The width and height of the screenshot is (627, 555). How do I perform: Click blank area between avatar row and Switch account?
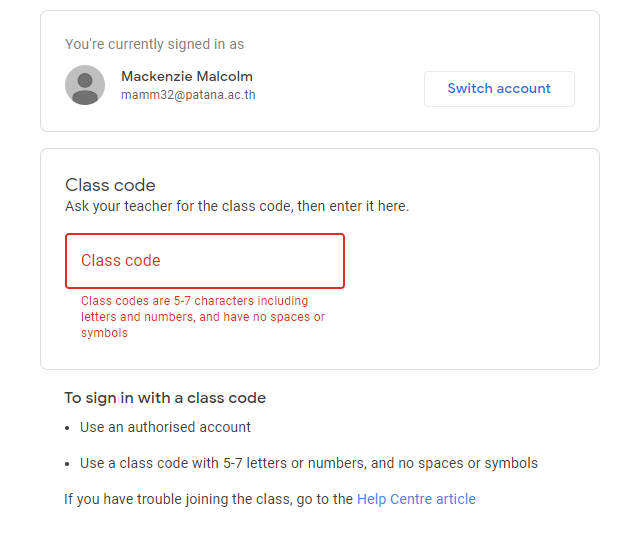click(340, 86)
